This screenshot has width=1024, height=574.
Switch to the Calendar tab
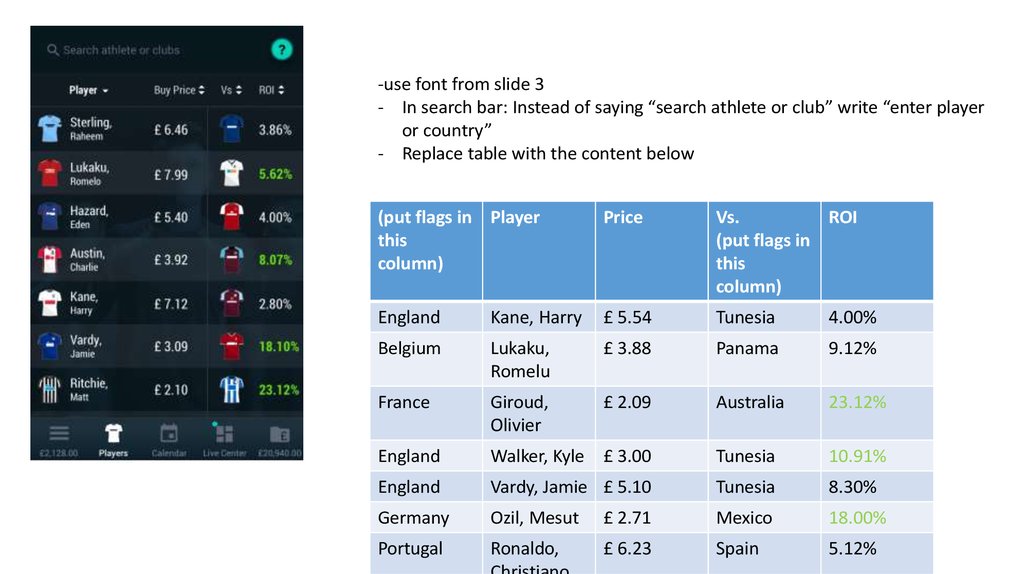point(169,439)
